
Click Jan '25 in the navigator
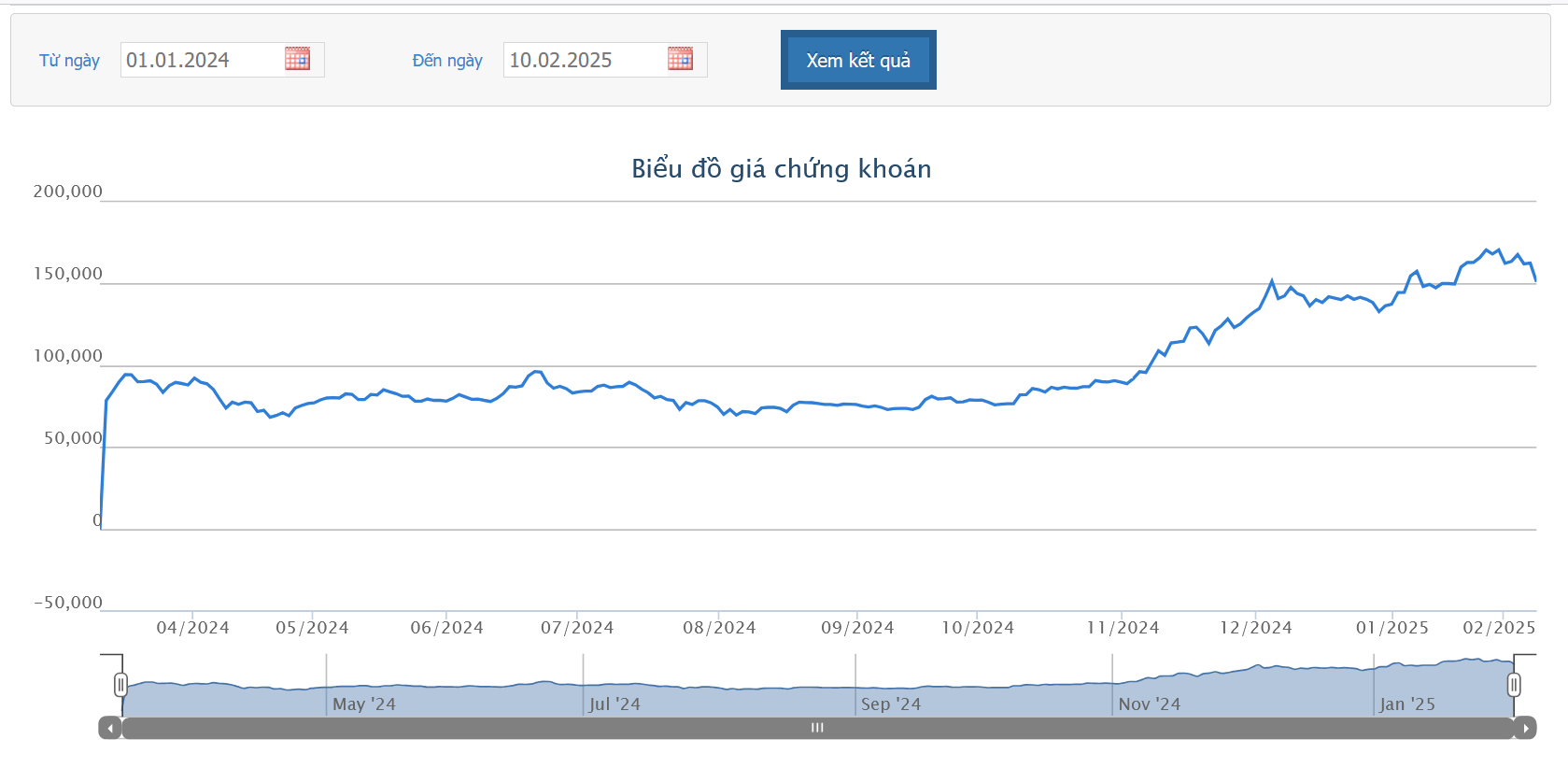point(1407,704)
